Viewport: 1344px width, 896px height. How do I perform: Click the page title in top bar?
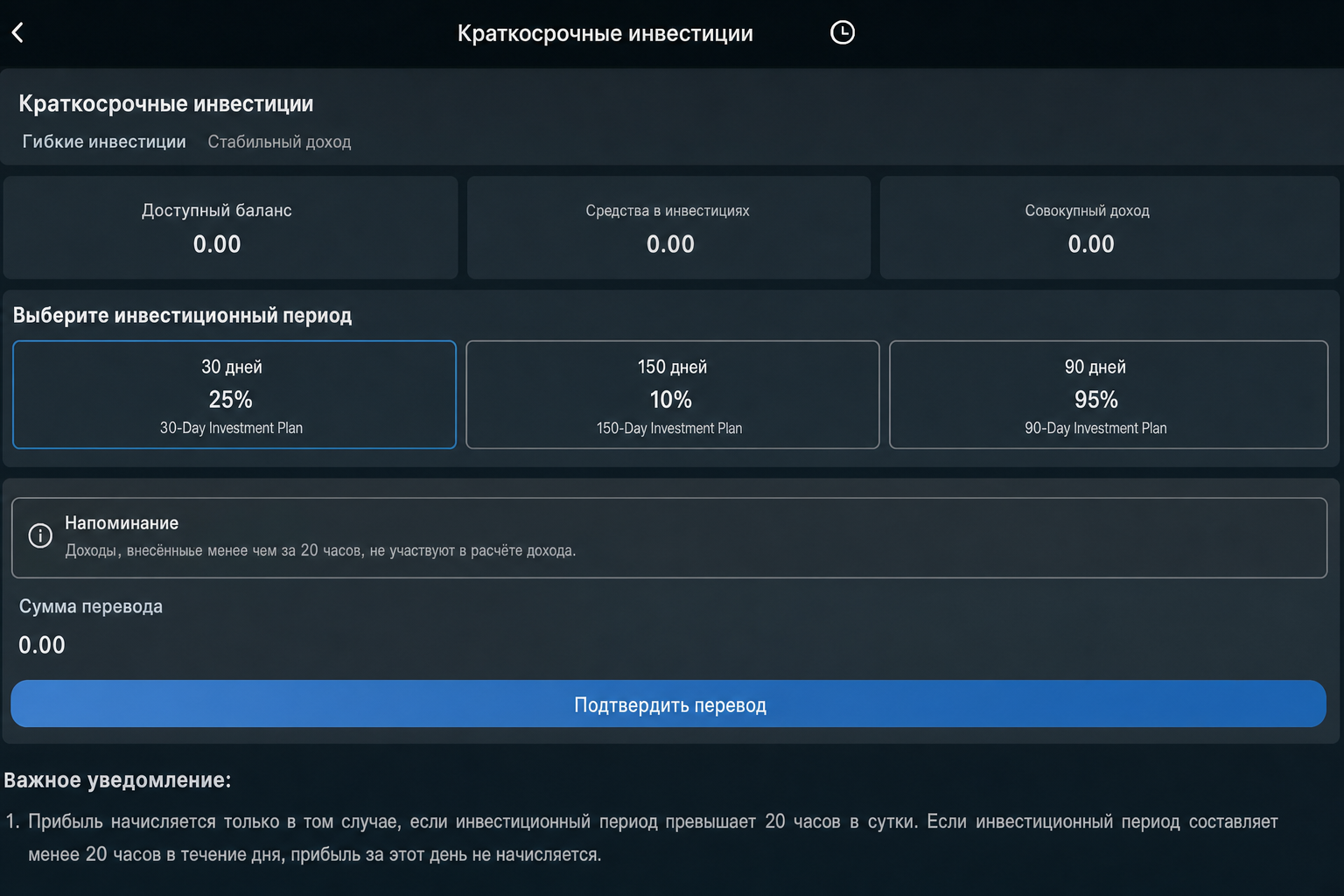tap(605, 33)
